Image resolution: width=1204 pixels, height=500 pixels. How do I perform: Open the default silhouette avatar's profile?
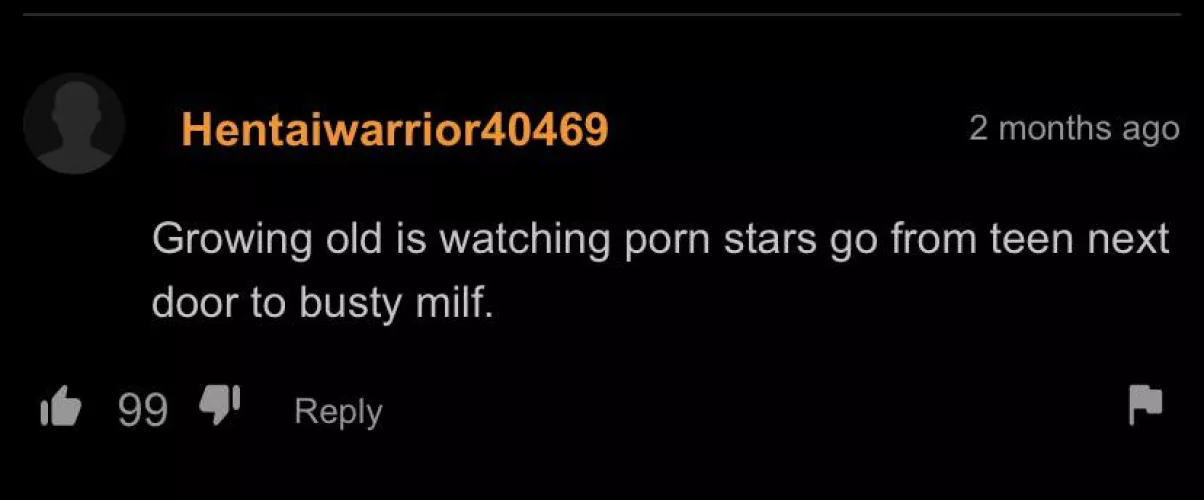pos(74,126)
